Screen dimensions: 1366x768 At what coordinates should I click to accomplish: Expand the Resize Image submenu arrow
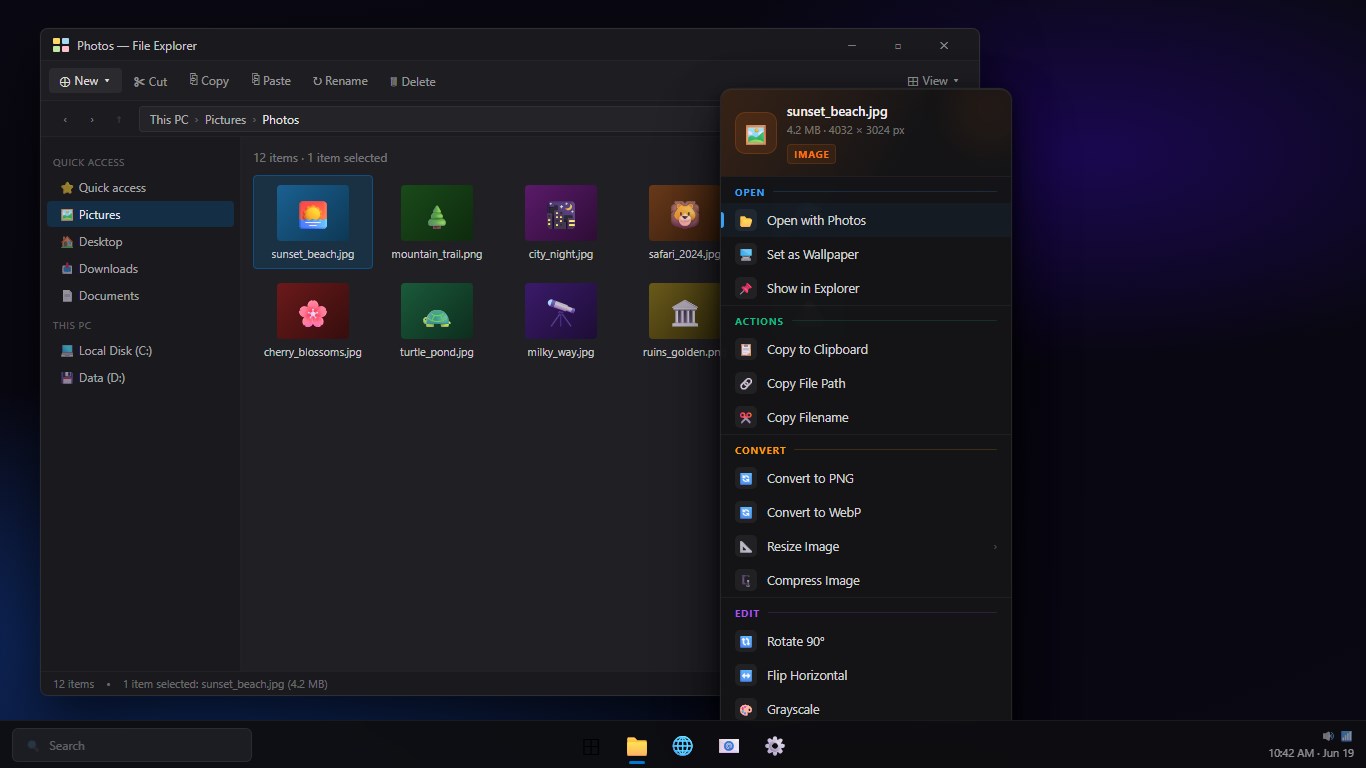(995, 547)
